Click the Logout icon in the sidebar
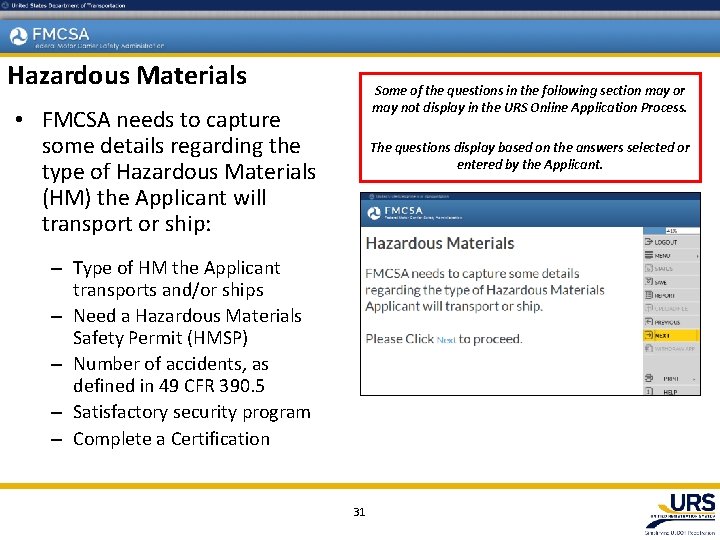 (648, 242)
